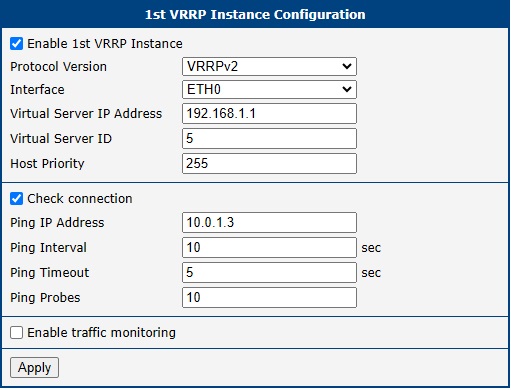This screenshot has height=390, width=511.
Task: Open the Protocol Version dropdown
Action: click(x=269, y=67)
